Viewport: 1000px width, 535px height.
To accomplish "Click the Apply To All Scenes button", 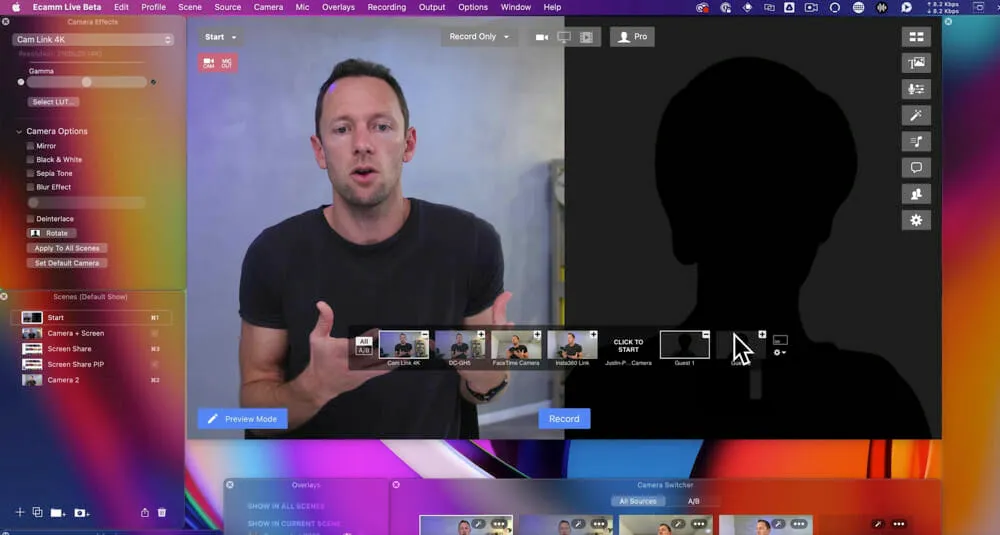I will coord(67,248).
